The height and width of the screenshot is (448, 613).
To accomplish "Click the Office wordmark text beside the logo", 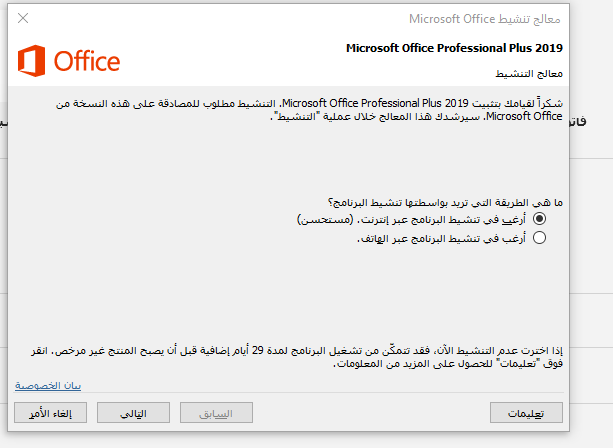I will [87, 61].
